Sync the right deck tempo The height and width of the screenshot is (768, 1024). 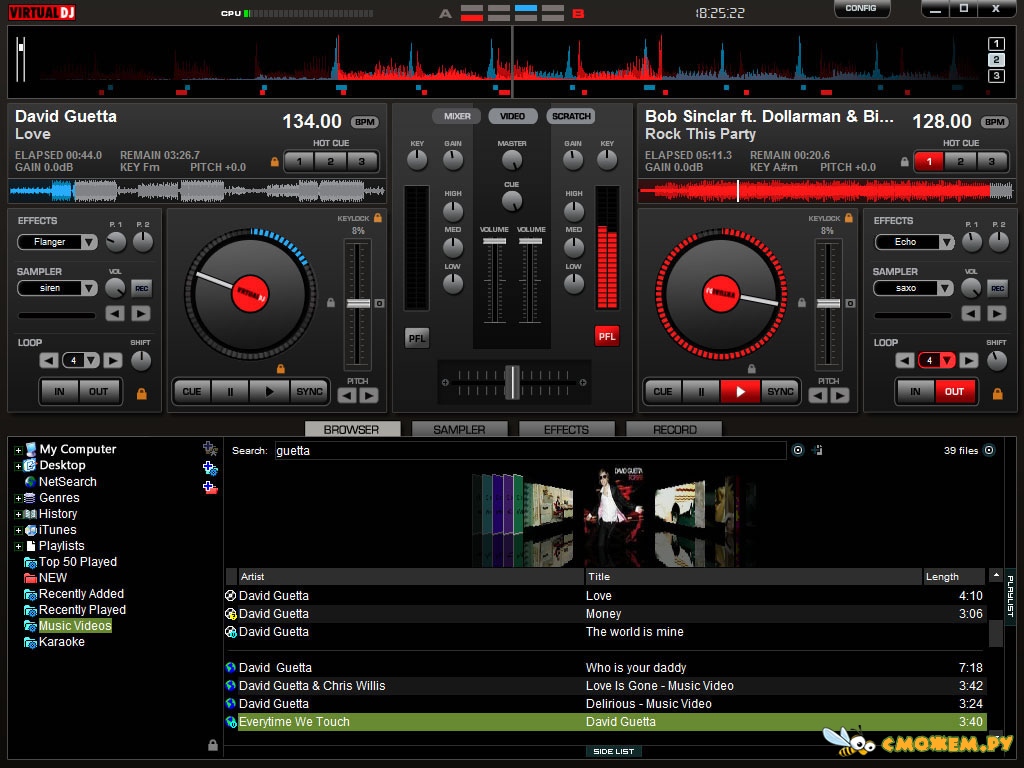coord(780,392)
